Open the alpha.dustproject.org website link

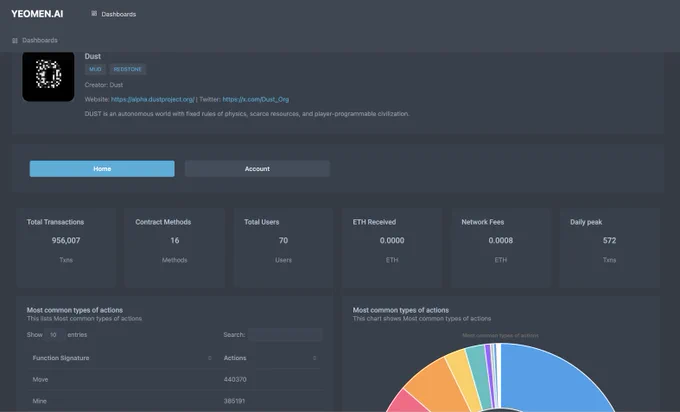pos(153,99)
